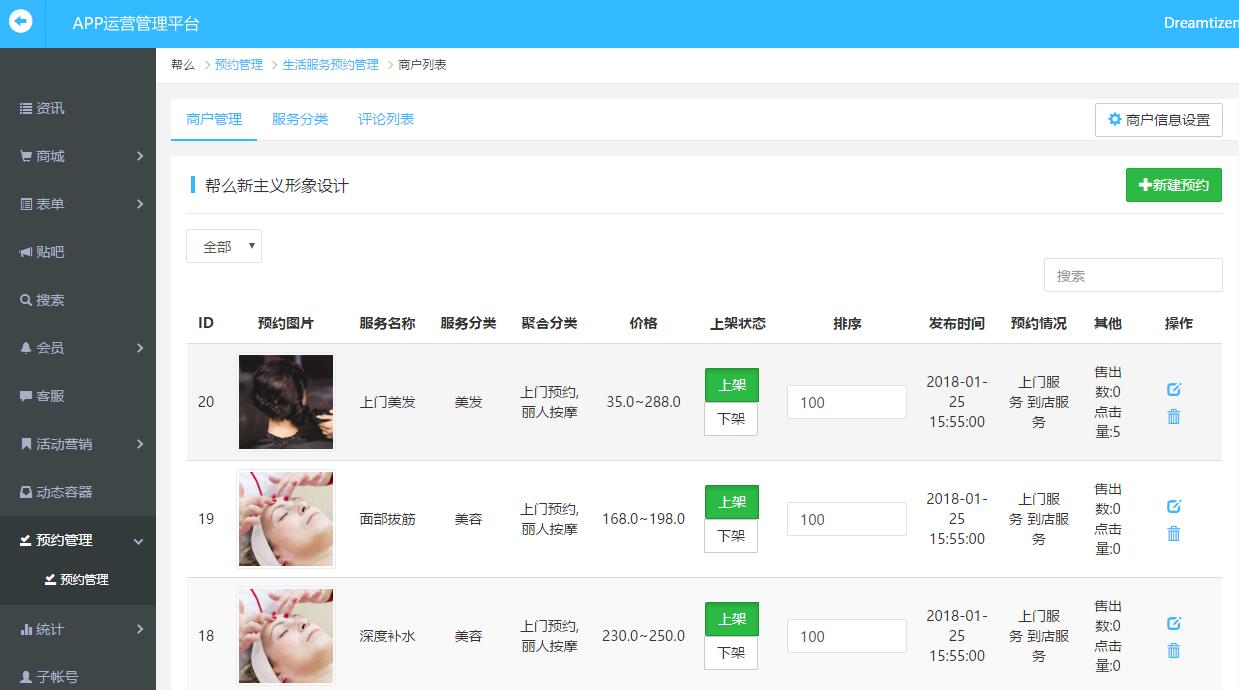The width and height of the screenshot is (1239, 690).
Task: Click the 搜索 input field
Action: pyautogui.click(x=1132, y=275)
